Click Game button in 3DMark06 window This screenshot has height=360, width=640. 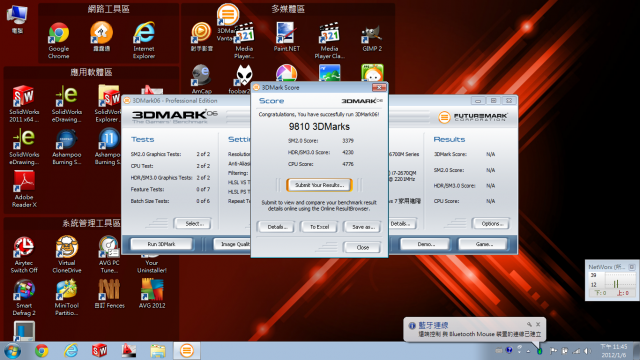483,244
